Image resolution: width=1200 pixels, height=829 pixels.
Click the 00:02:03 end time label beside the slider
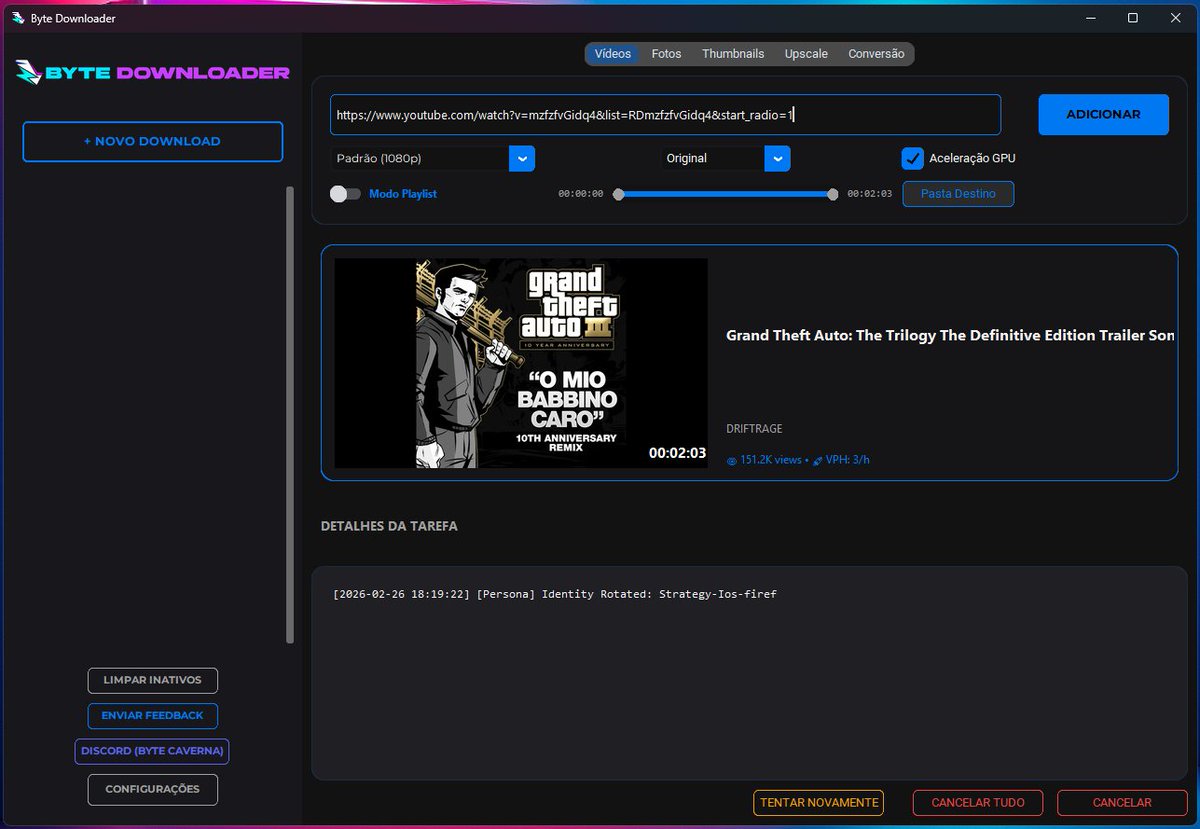click(x=870, y=194)
